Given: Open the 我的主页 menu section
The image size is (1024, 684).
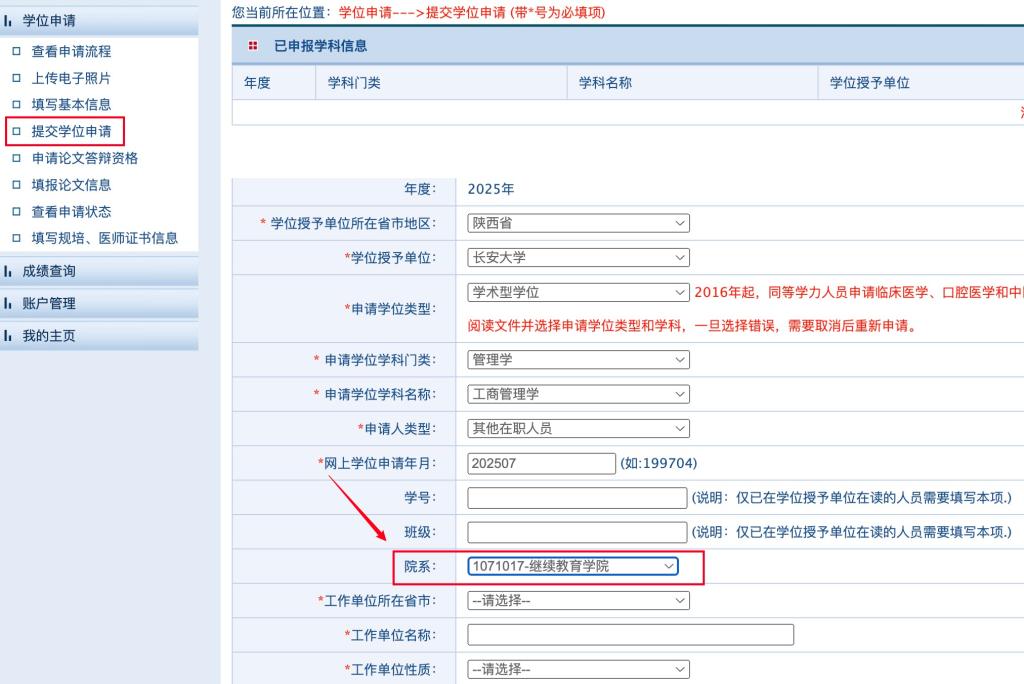Looking at the screenshot, I should tap(49, 336).
